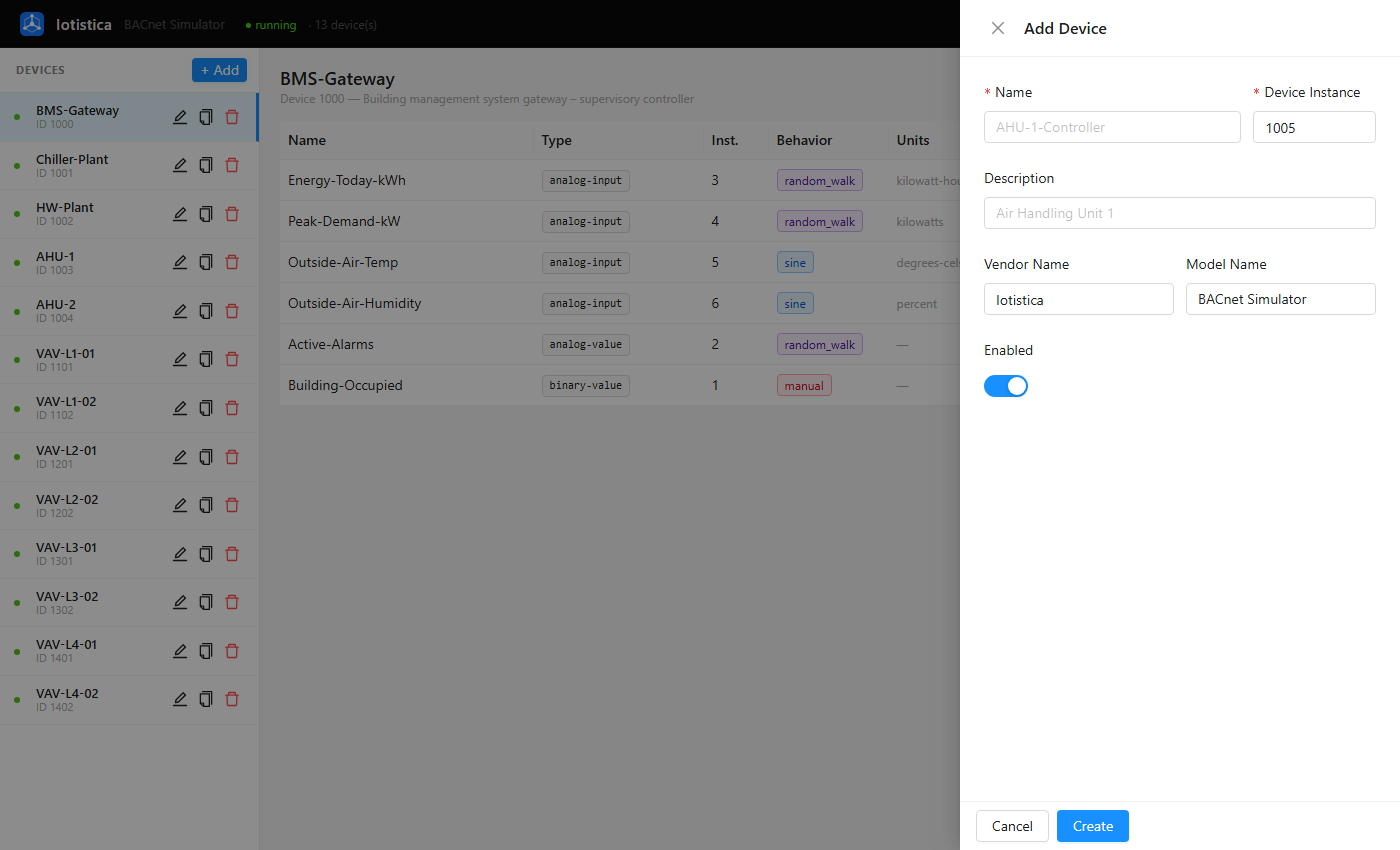Delete the AHU-2 device
Viewport: 1400px width, 850px height.
point(232,311)
